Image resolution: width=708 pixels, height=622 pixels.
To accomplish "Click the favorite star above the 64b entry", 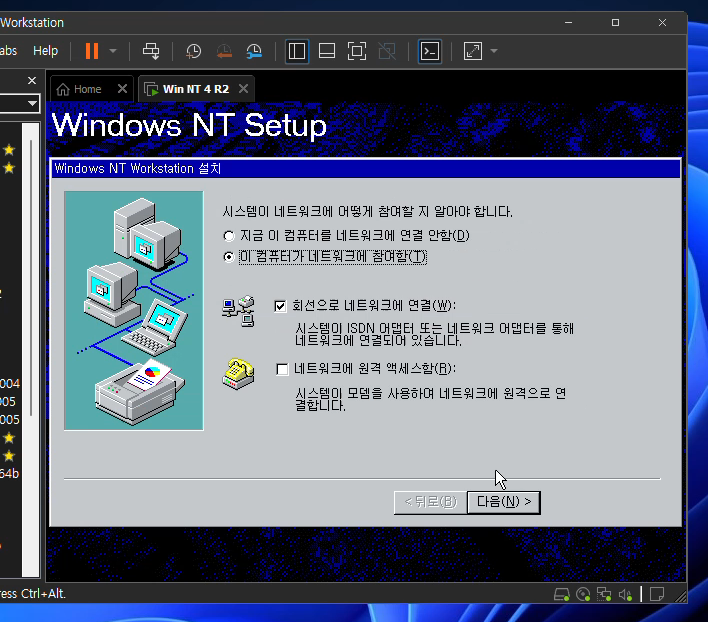I will pyautogui.click(x=9, y=456).
